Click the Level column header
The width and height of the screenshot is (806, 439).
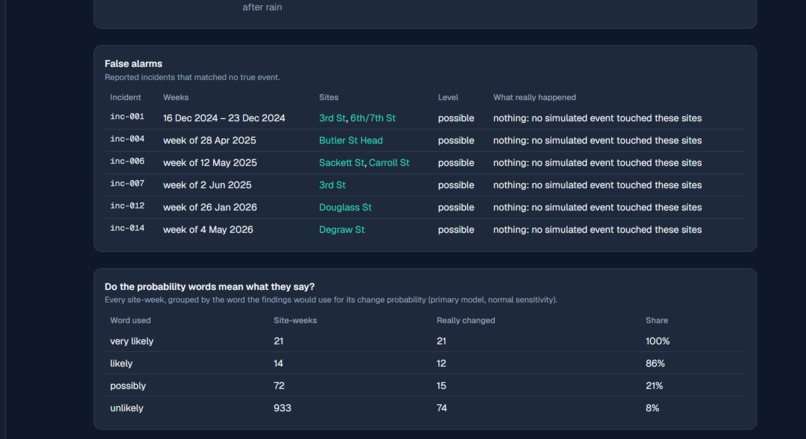448,97
